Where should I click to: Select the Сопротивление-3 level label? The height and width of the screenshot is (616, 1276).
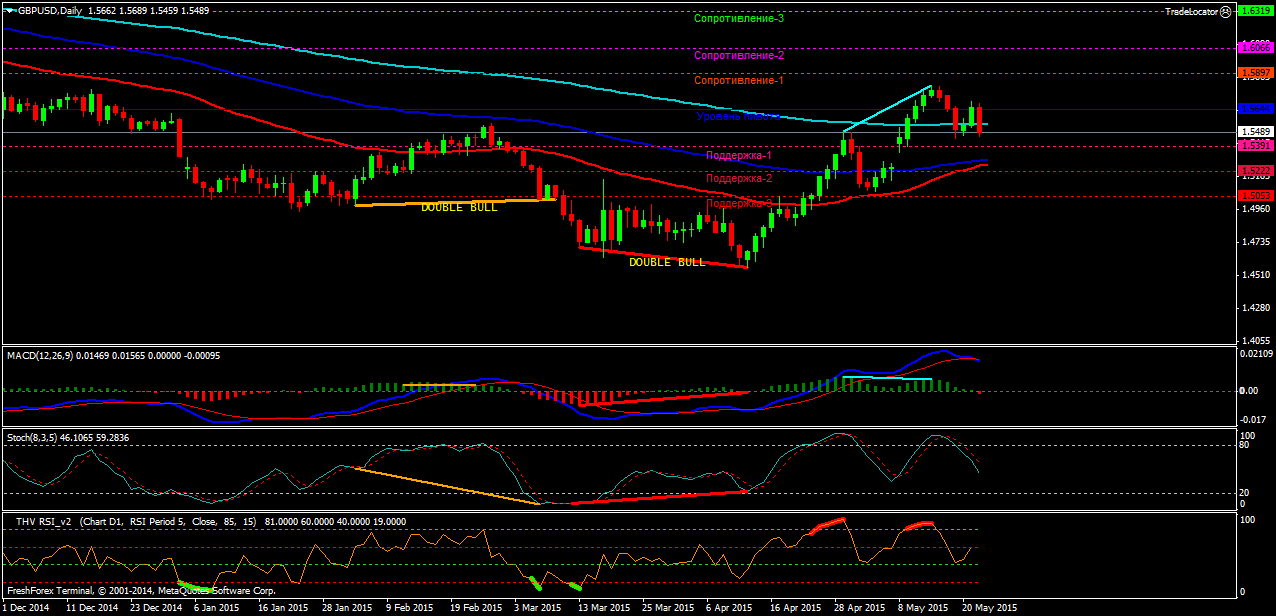tap(739, 19)
